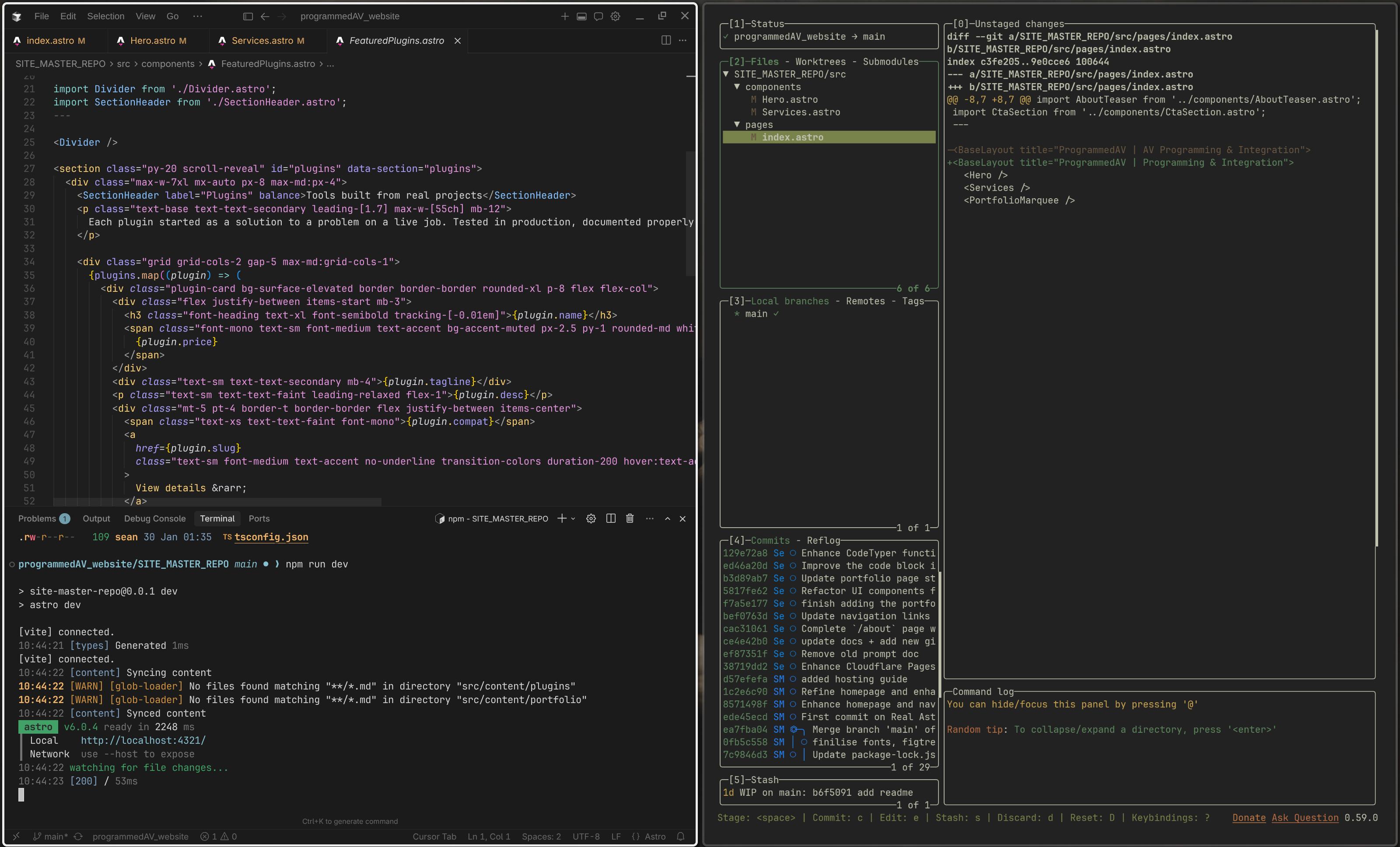
Task: Maximize the terminal panel with the chevron up
Action: click(668, 518)
